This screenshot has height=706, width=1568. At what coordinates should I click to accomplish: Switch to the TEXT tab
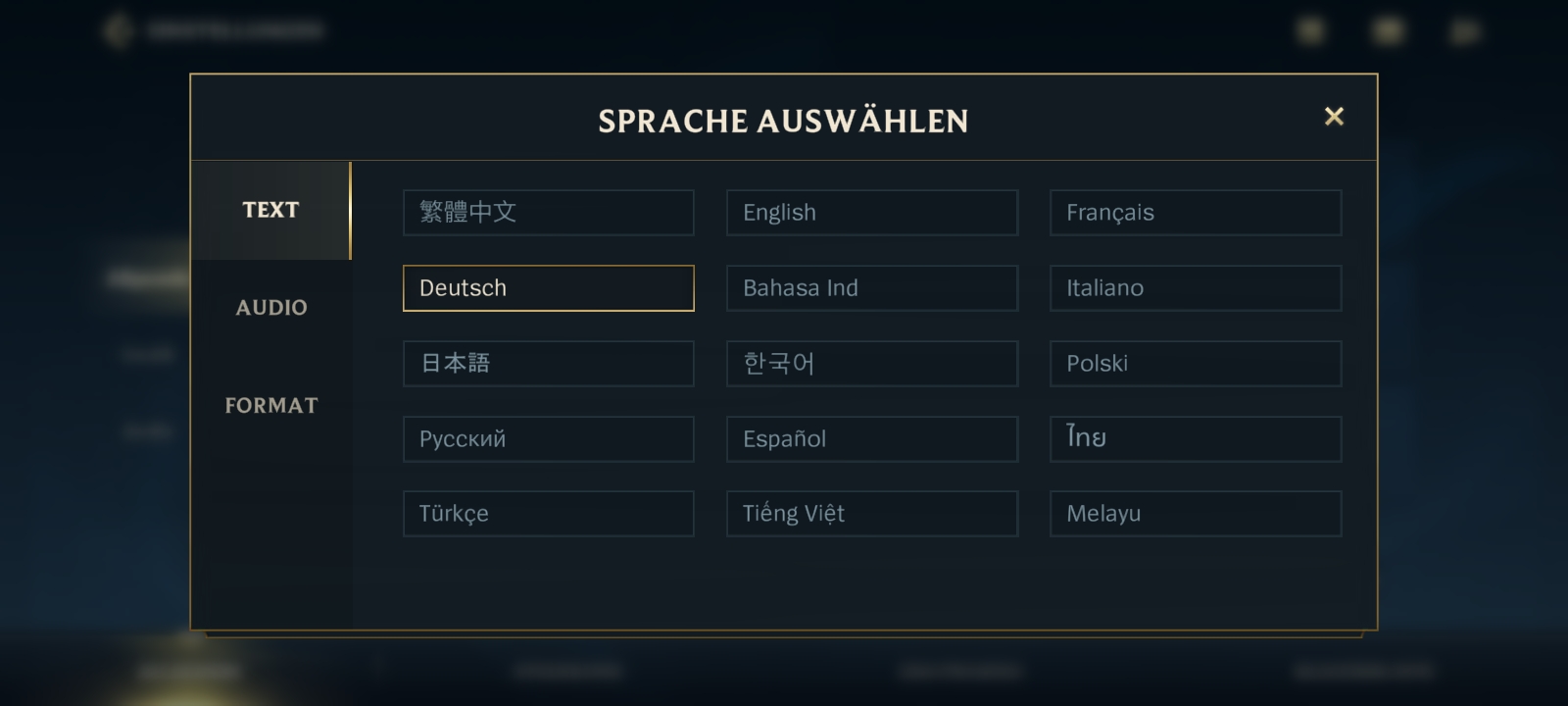click(270, 210)
